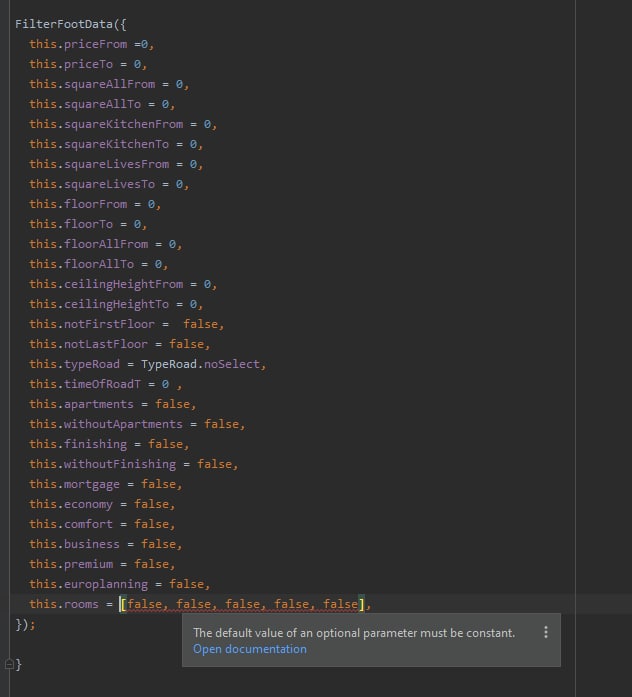Screen dimensions: 632x697
Task: Click the underlined false list in rooms default
Action: [x=242, y=604]
